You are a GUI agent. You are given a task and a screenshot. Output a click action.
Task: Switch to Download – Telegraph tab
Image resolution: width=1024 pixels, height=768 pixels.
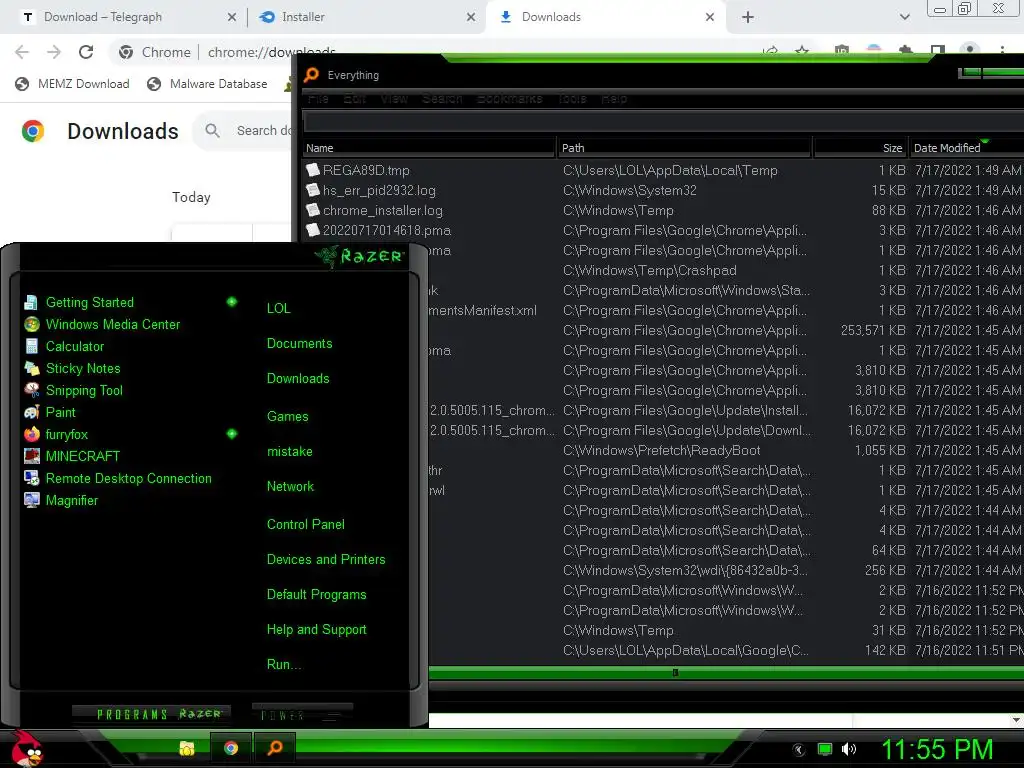(130, 17)
